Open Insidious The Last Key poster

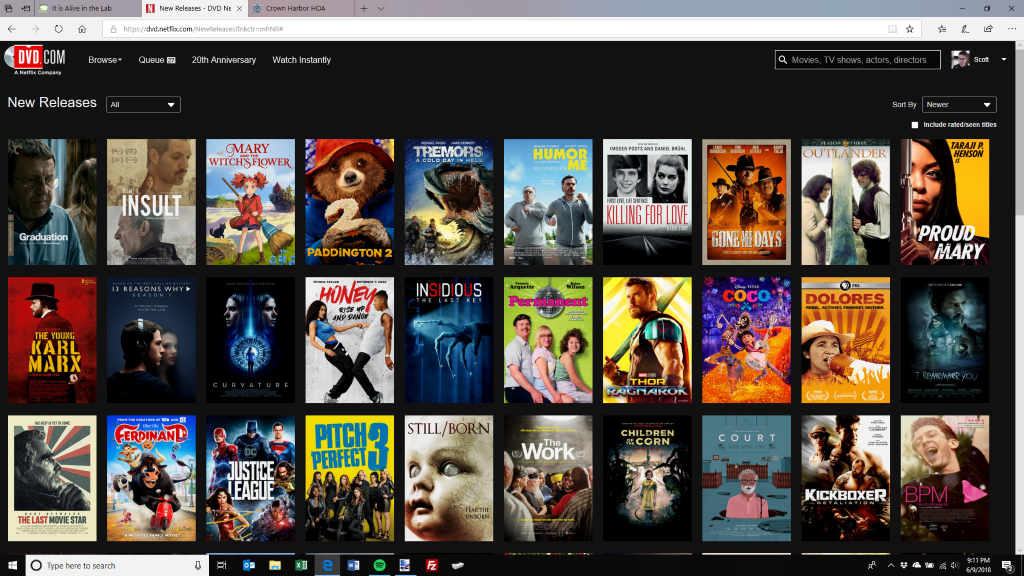point(449,340)
